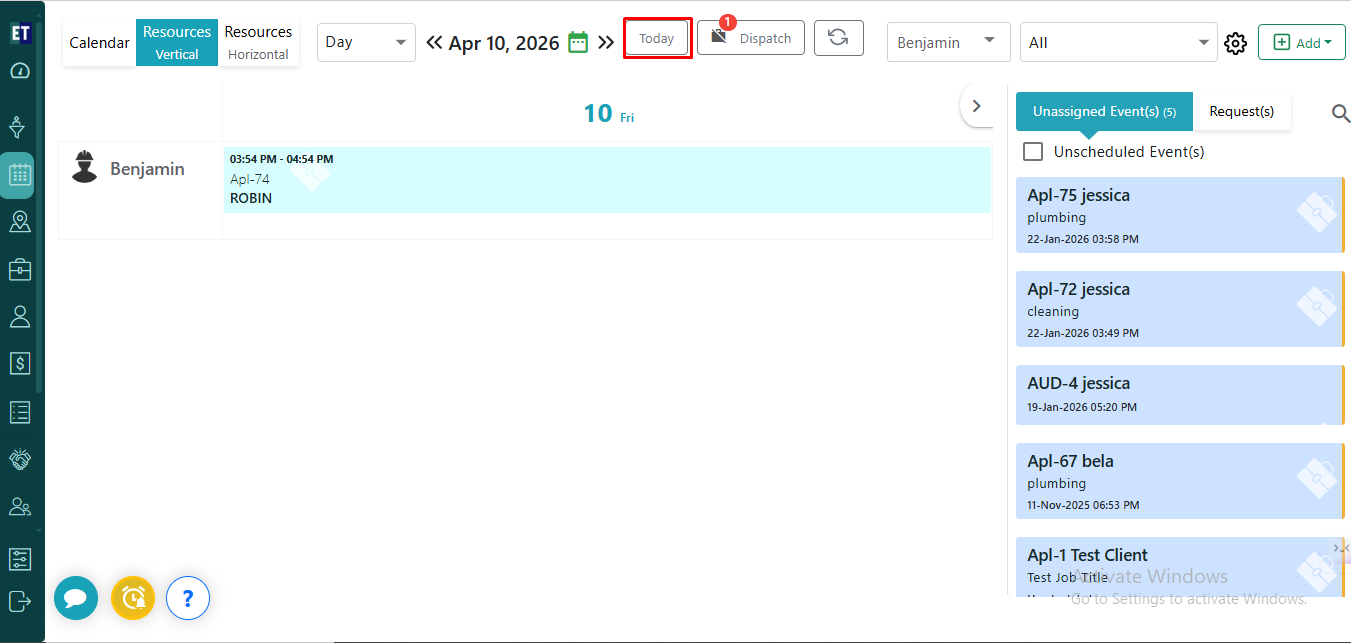The height and width of the screenshot is (643, 1351).
Task: Open the Benjamin resource dropdown
Action: (x=948, y=43)
